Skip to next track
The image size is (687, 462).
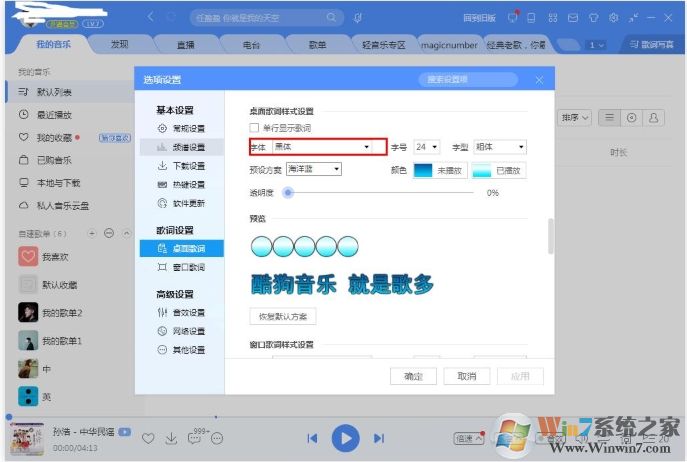379,438
